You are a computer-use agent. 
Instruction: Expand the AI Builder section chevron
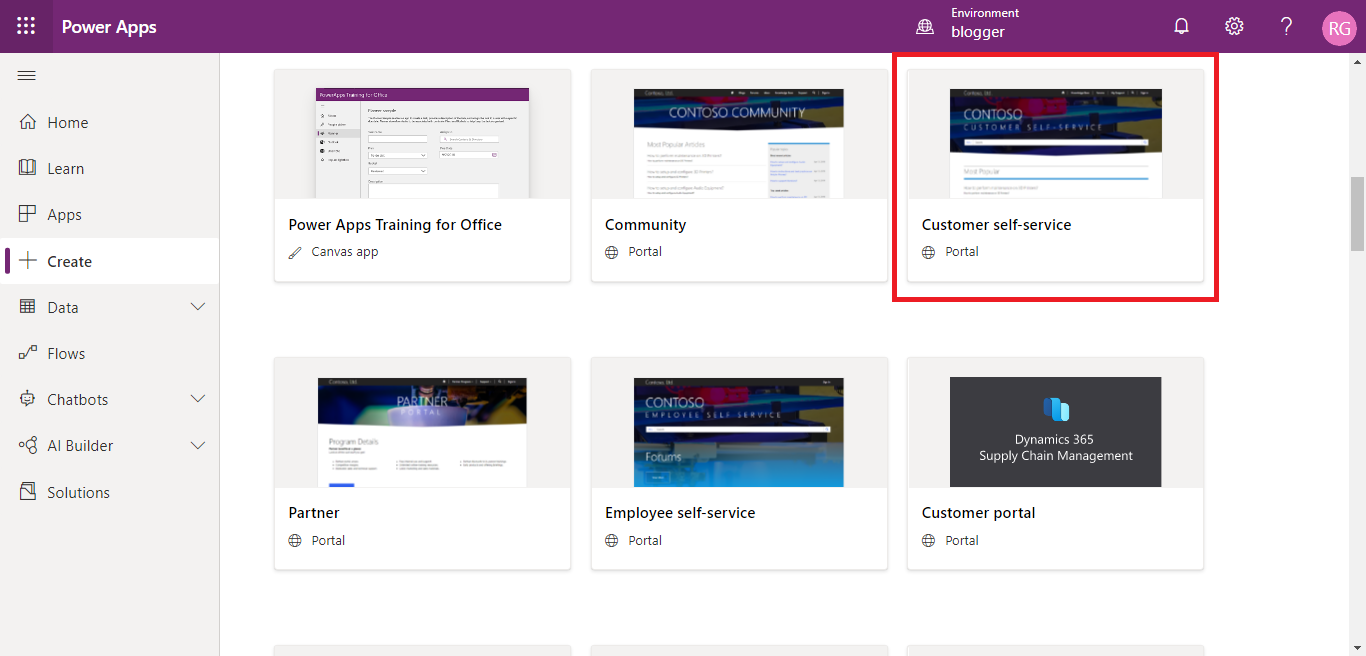click(197, 445)
